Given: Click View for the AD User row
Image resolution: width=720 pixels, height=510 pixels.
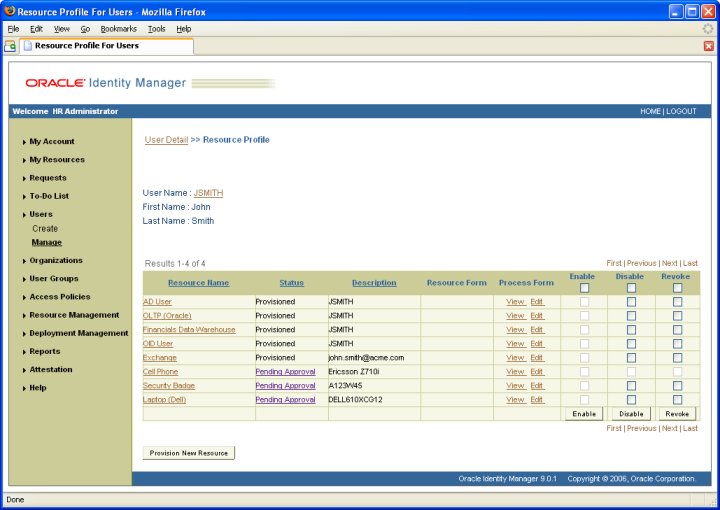Looking at the screenshot, I should [515, 302].
